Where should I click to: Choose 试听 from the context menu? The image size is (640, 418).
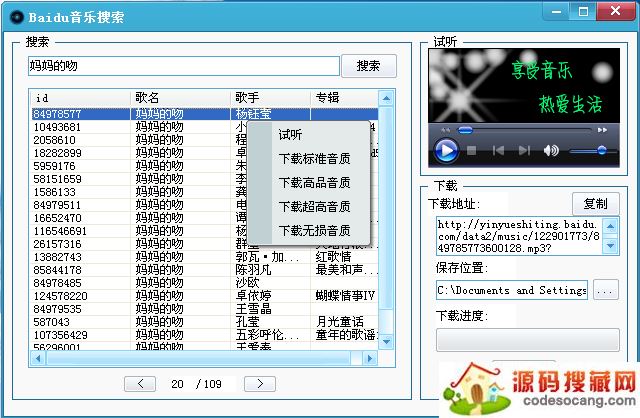coord(290,135)
